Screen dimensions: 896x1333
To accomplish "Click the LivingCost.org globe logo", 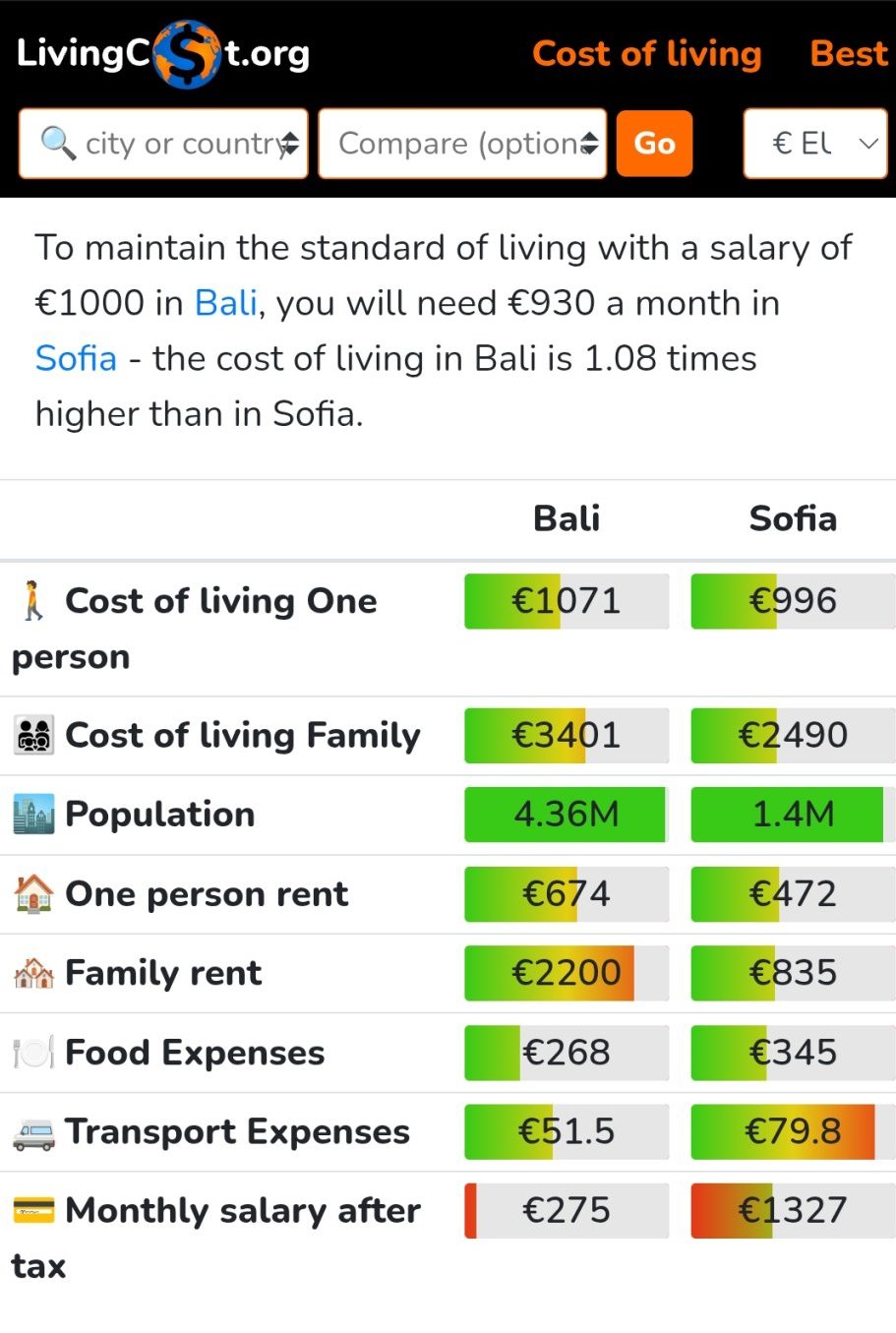I will 187,54.
